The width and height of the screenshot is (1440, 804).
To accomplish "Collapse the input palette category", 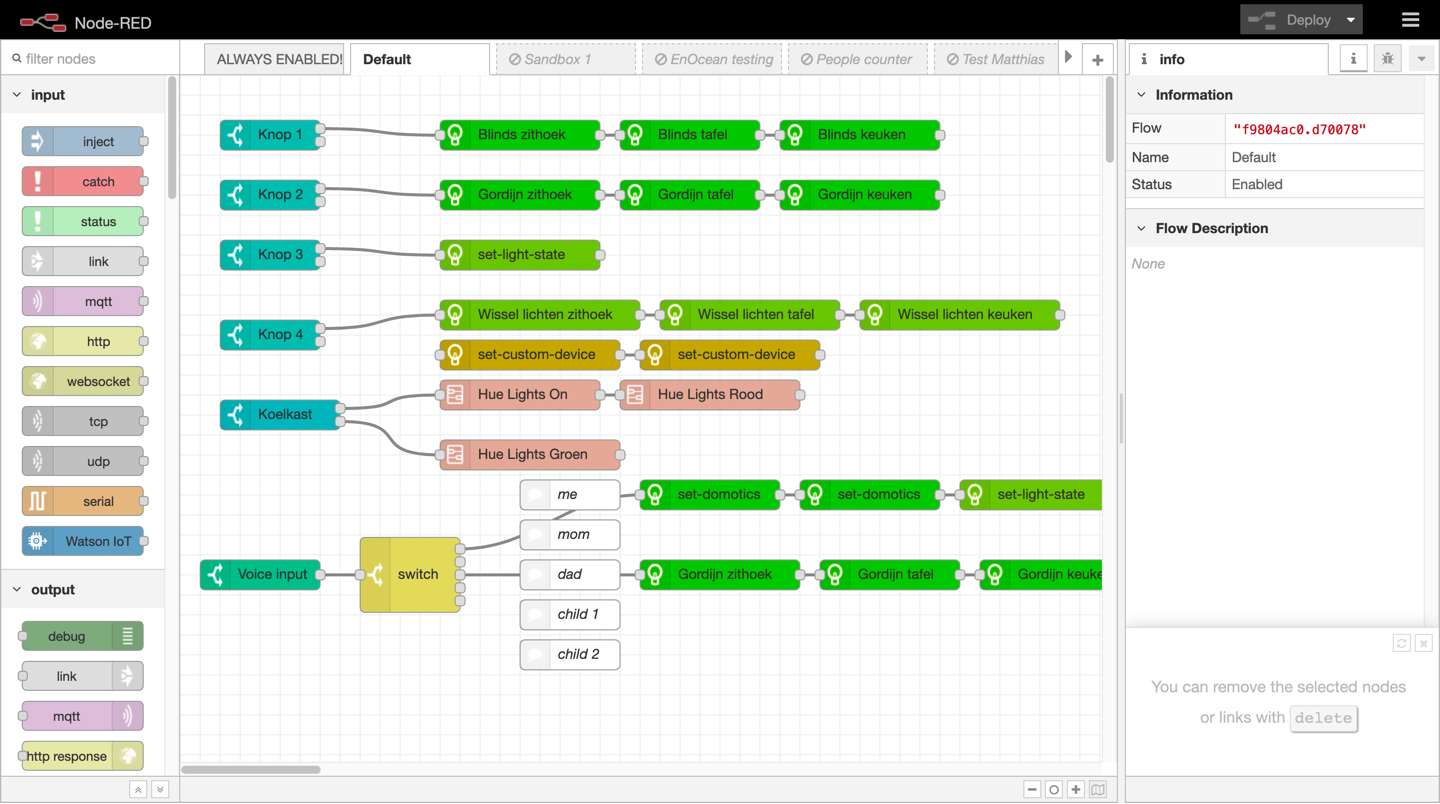I will [x=17, y=95].
